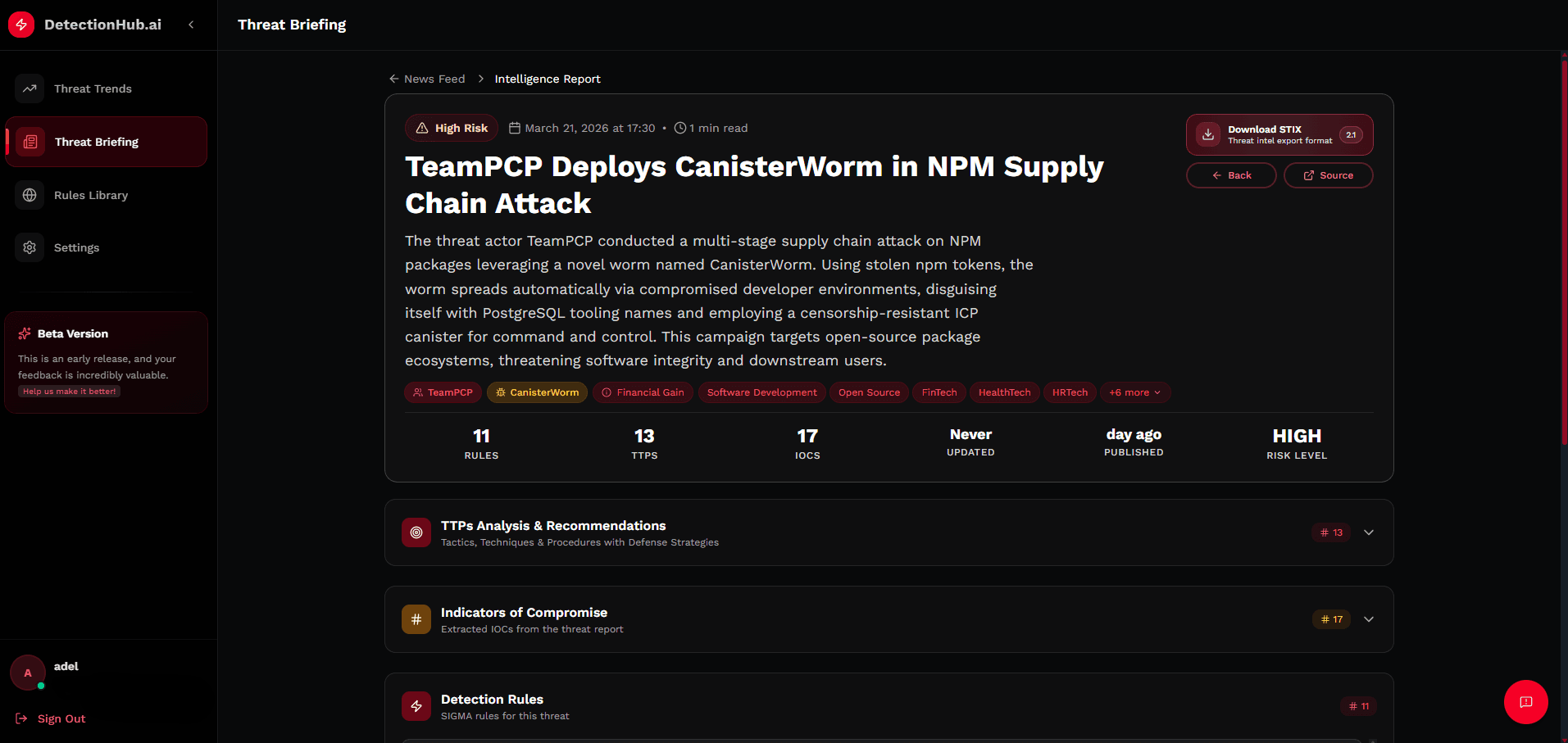Click the TeamPCP threat actor tag
Viewport: 1568px width, 743px height.
443,392
